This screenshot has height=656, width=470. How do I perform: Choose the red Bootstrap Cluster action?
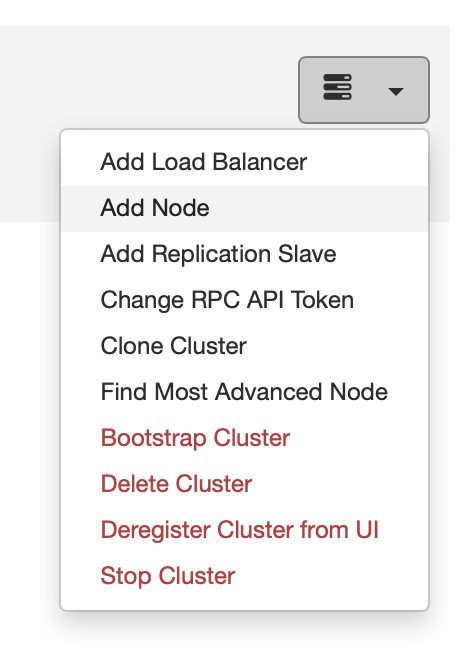244,438
